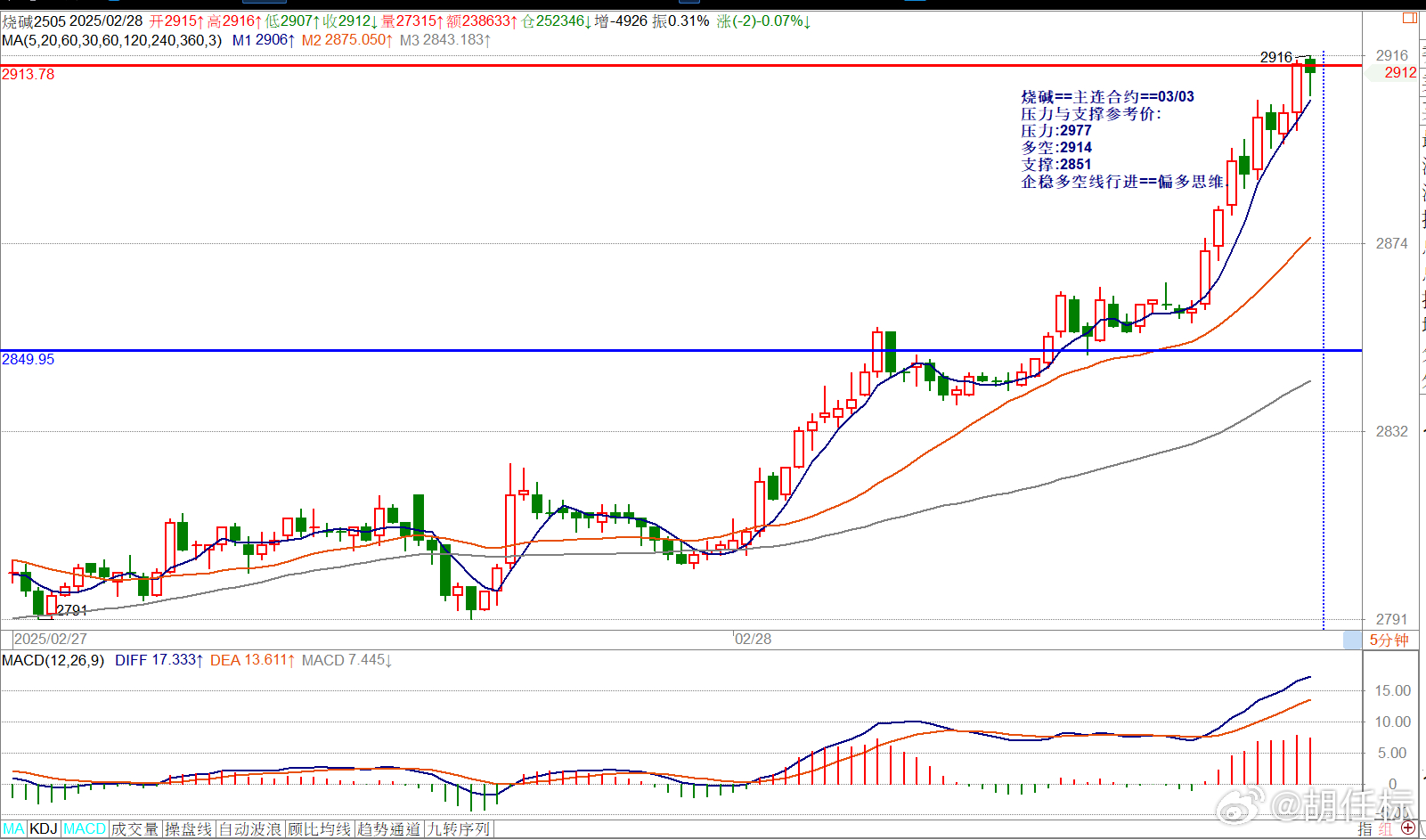Click the 振0.31% amplitude readout

680,20
